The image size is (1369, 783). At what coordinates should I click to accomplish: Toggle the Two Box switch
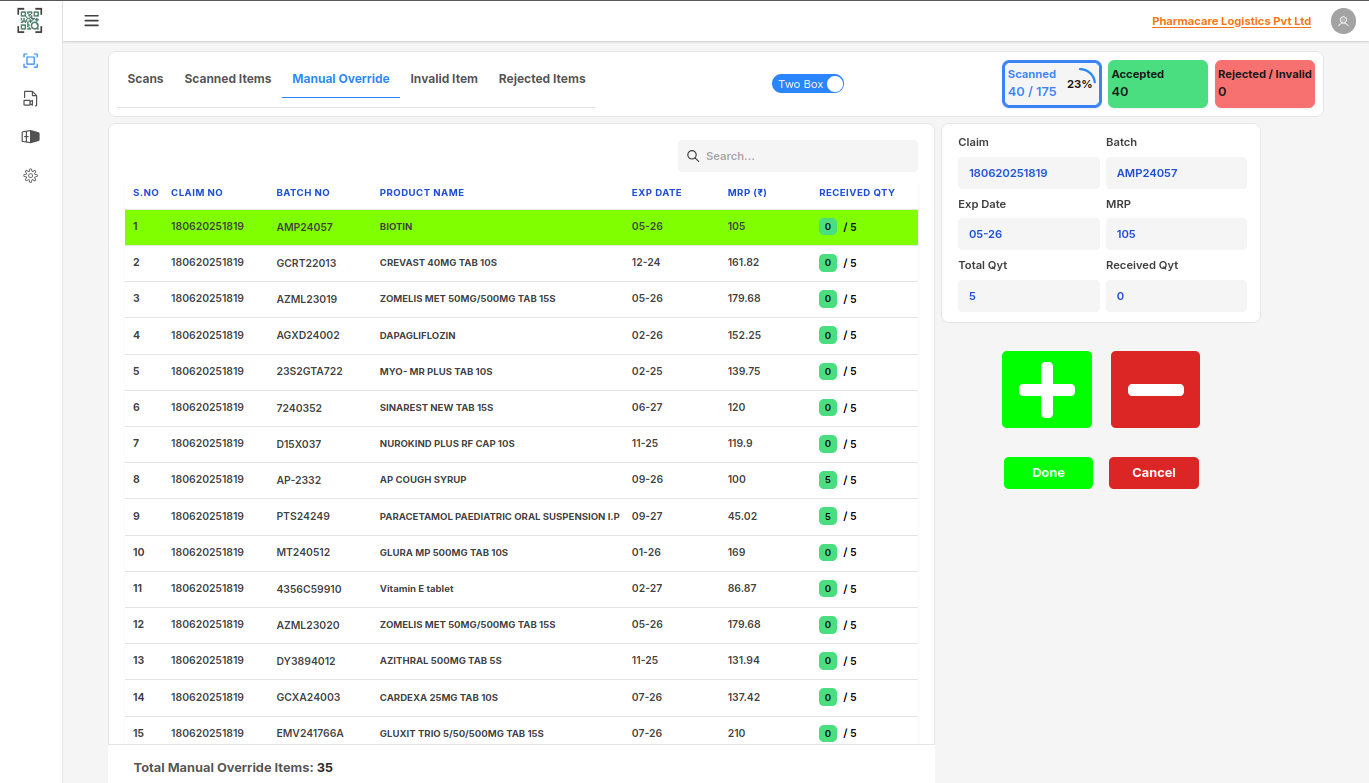(808, 84)
